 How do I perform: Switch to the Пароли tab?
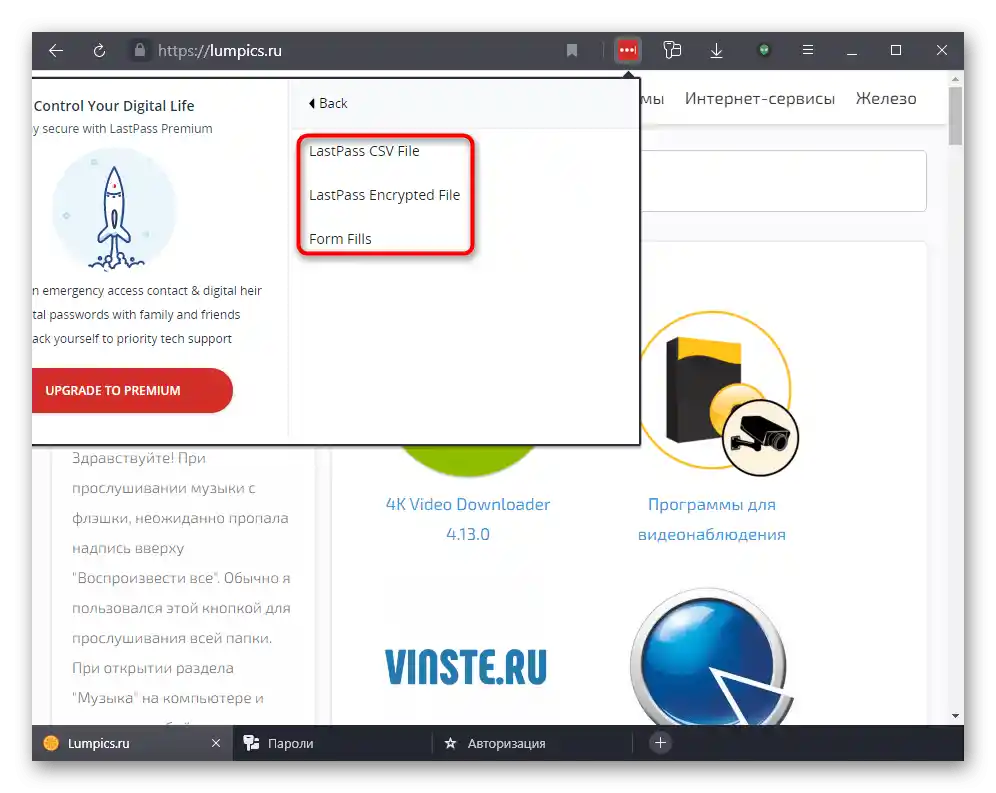pos(332,743)
